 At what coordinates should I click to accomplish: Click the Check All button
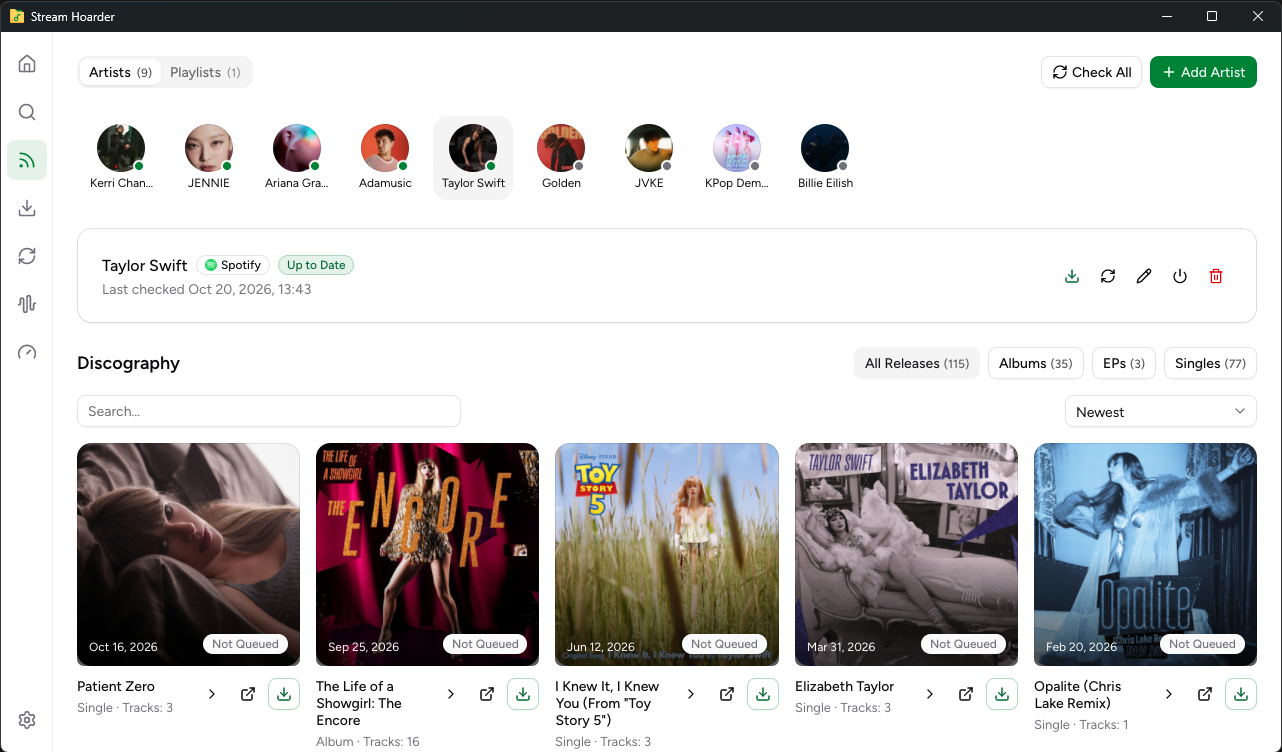(1091, 72)
